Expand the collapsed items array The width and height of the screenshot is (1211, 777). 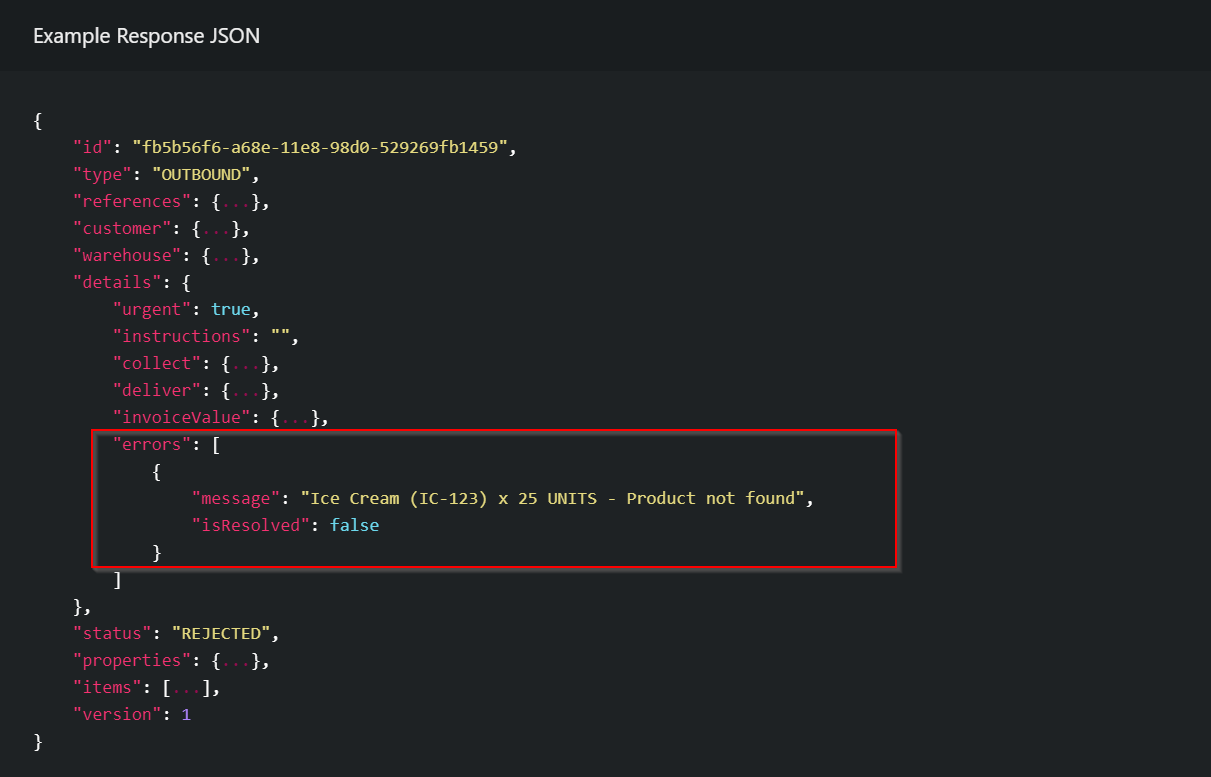pos(187,688)
